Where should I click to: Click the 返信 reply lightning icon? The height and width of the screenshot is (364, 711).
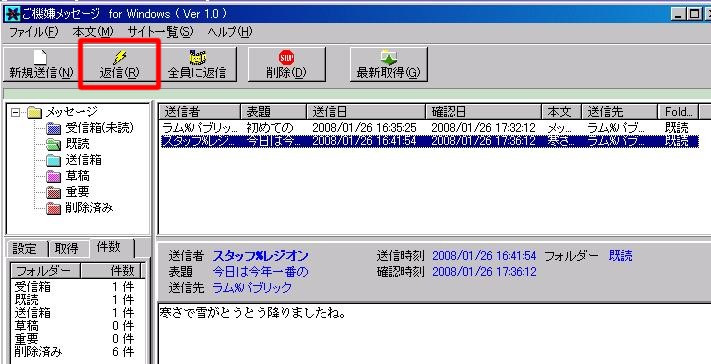coord(120,57)
